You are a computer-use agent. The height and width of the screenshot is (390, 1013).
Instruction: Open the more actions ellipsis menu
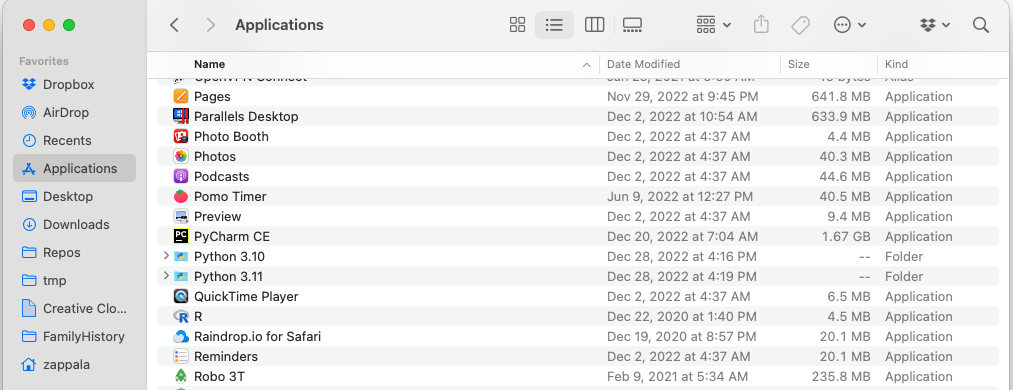(x=850, y=25)
